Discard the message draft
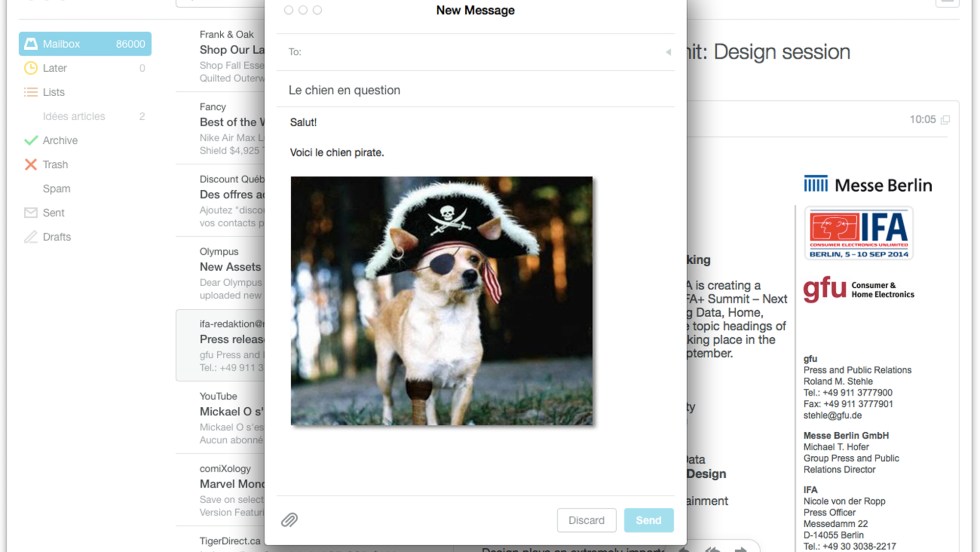Image resolution: width=980 pixels, height=552 pixels. [x=586, y=520]
